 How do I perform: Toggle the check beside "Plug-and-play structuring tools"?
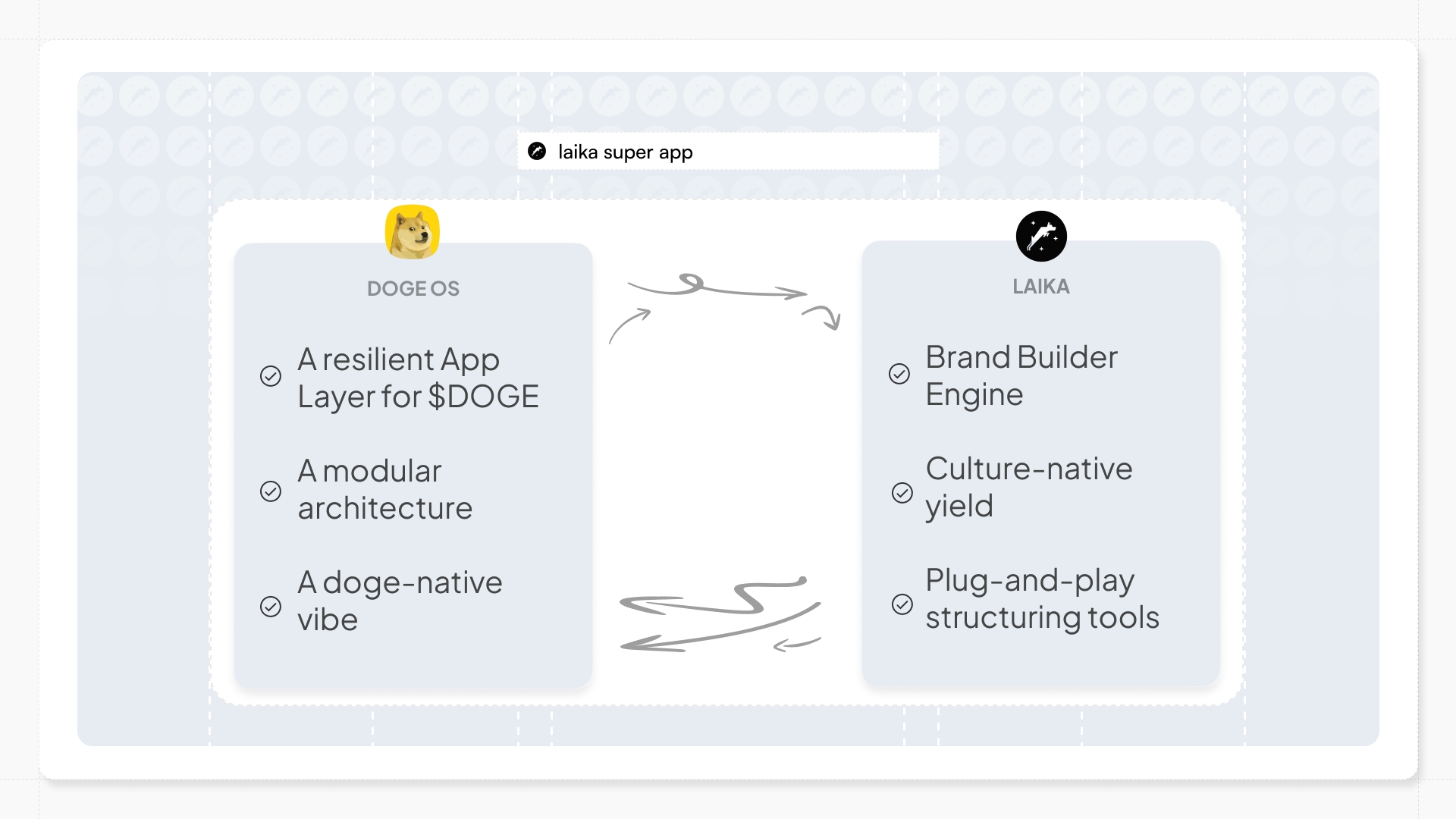pos(902,604)
